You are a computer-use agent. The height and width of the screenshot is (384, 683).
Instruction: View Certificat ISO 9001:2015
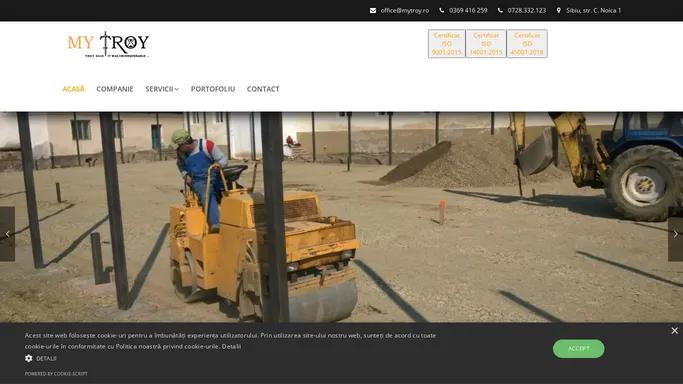(x=446, y=44)
